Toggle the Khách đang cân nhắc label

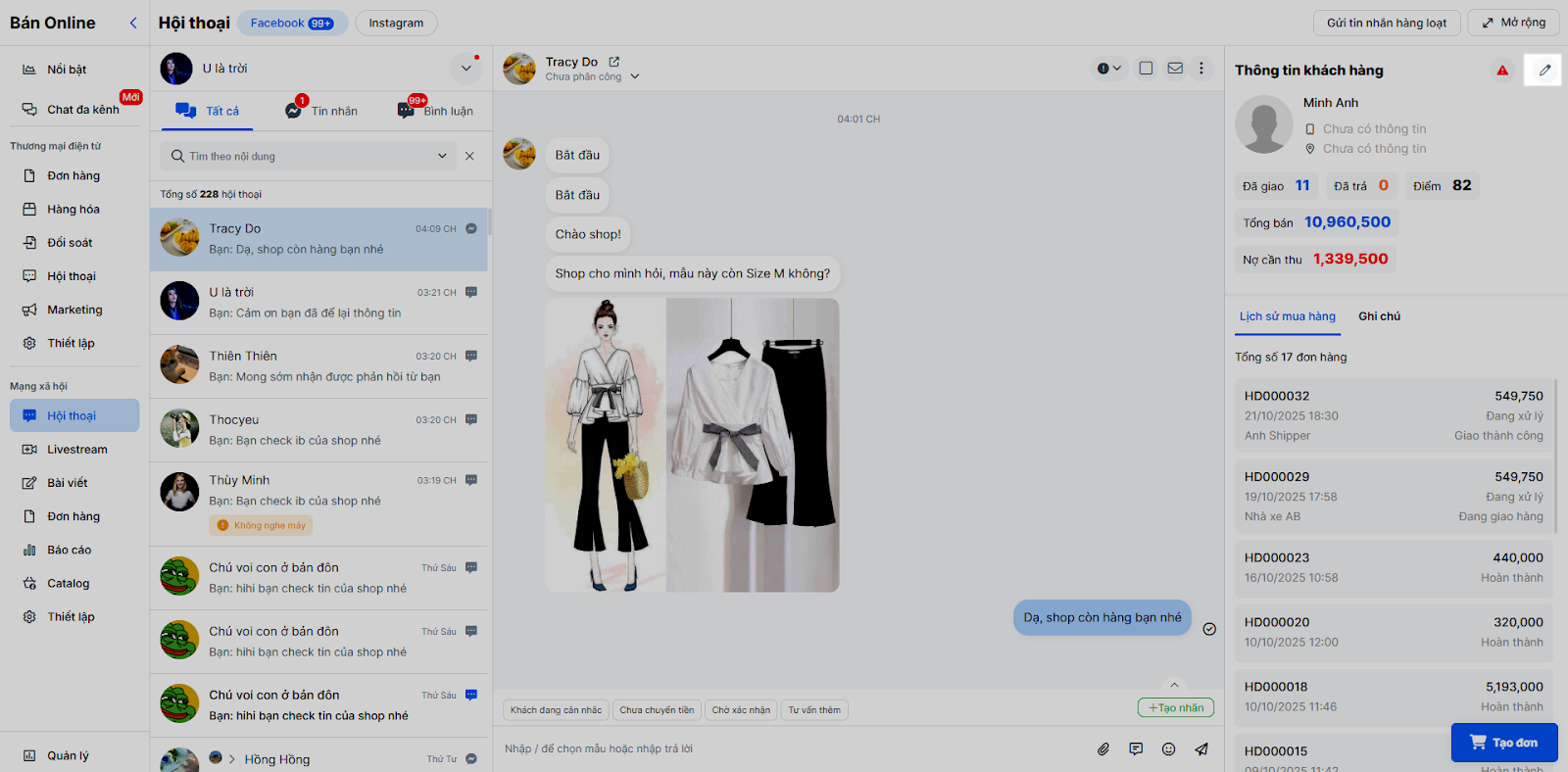pyautogui.click(x=557, y=710)
